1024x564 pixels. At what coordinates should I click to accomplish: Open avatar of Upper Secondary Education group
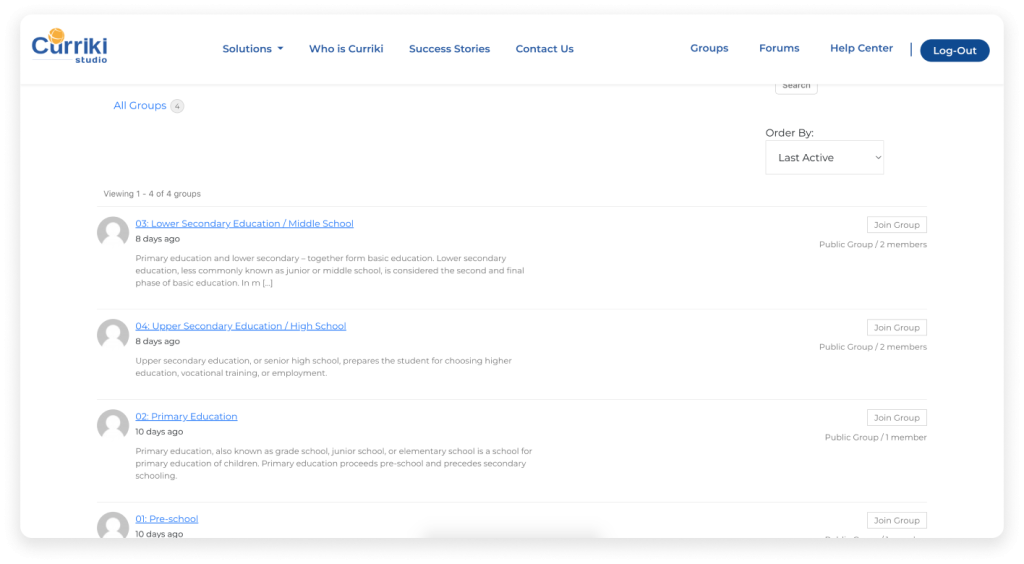tap(113, 334)
